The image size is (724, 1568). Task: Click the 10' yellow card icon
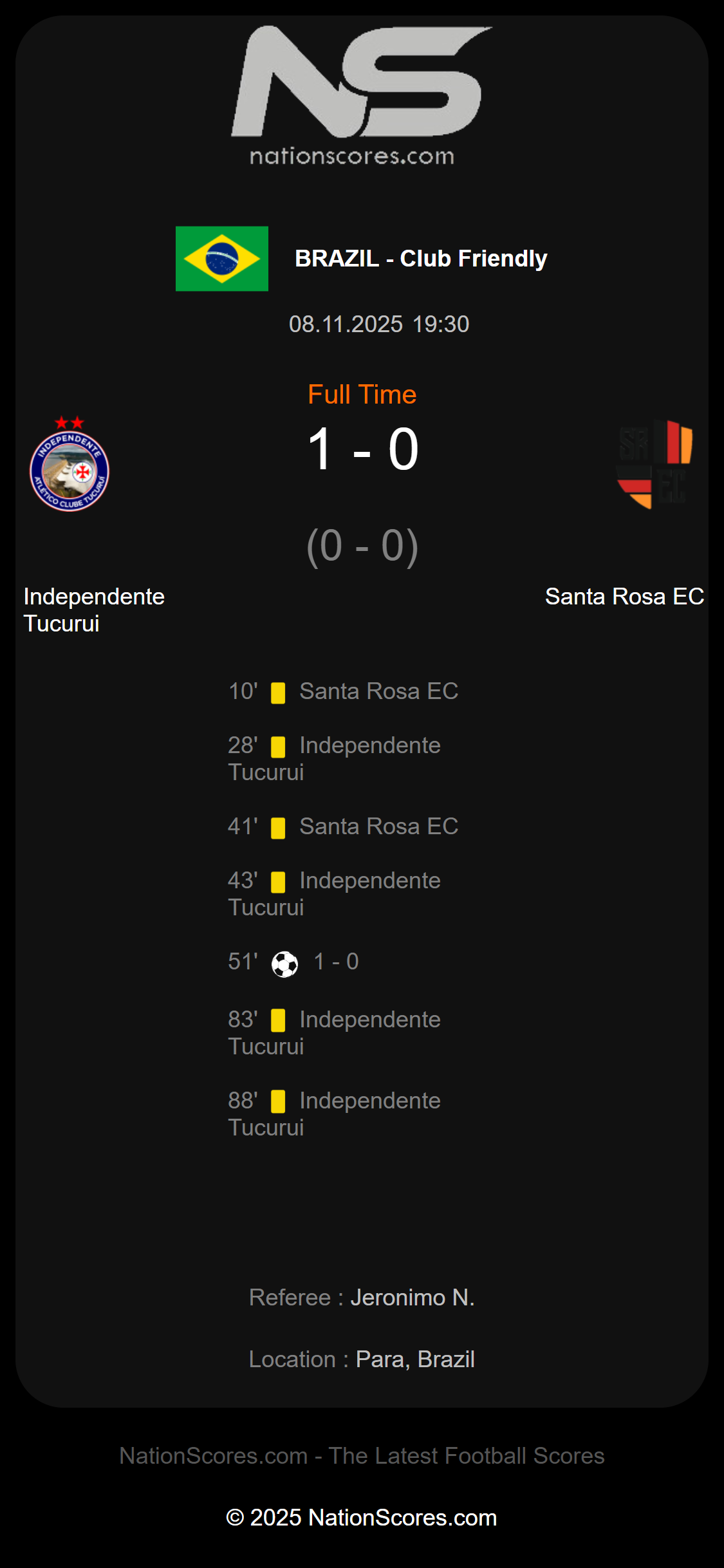pyautogui.click(x=278, y=693)
